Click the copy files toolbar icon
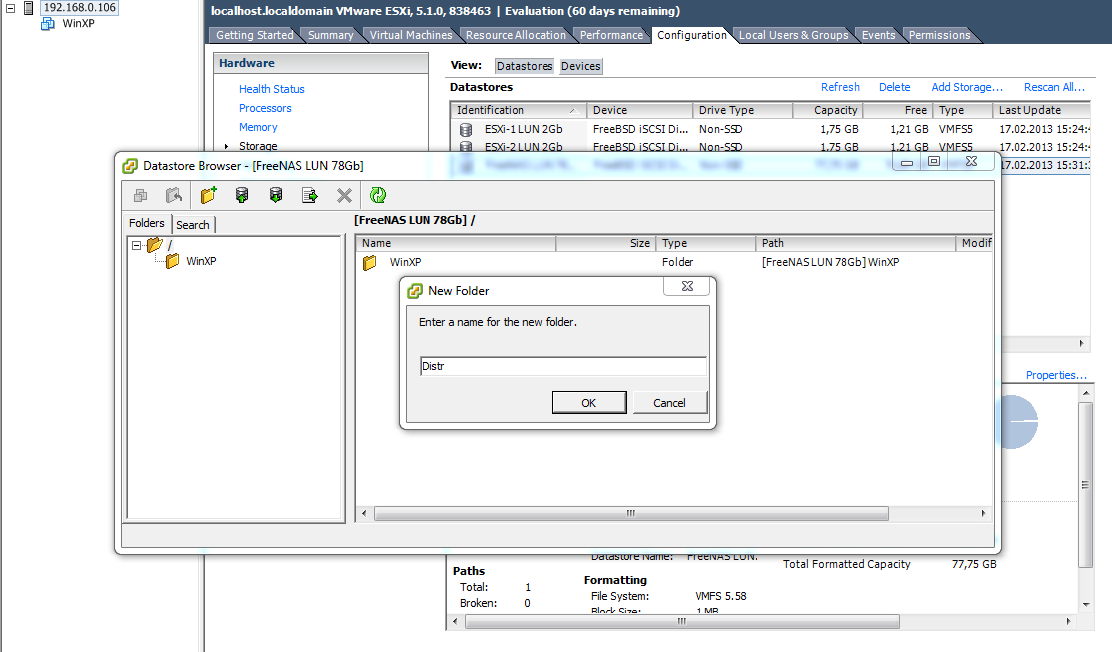Viewport: 1112px width, 652px height. [140, 195]
